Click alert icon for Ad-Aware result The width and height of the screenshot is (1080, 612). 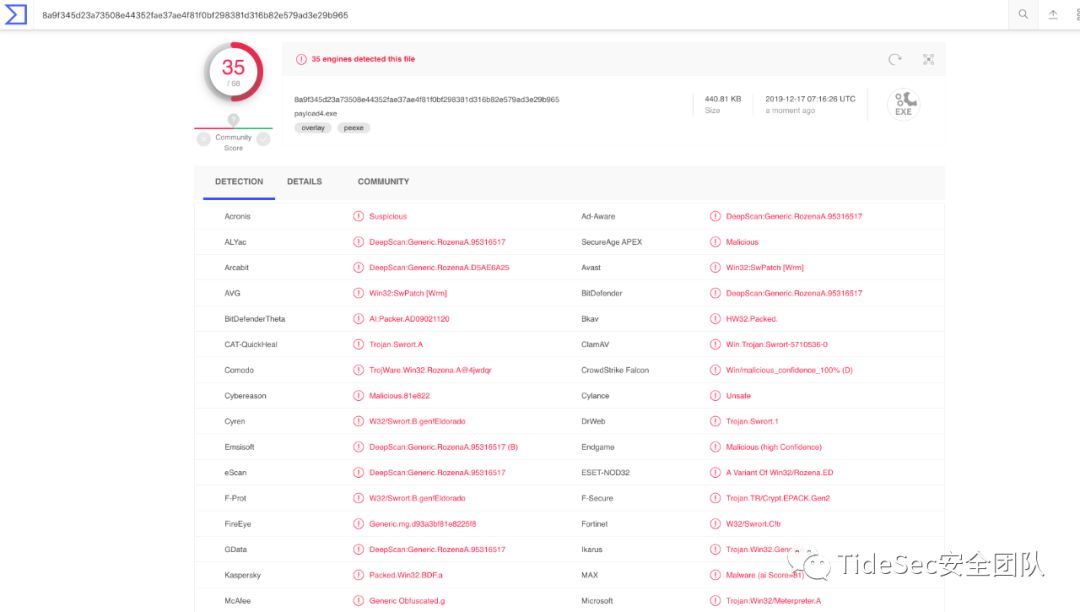pyautogui.click(x=715, y=216)
